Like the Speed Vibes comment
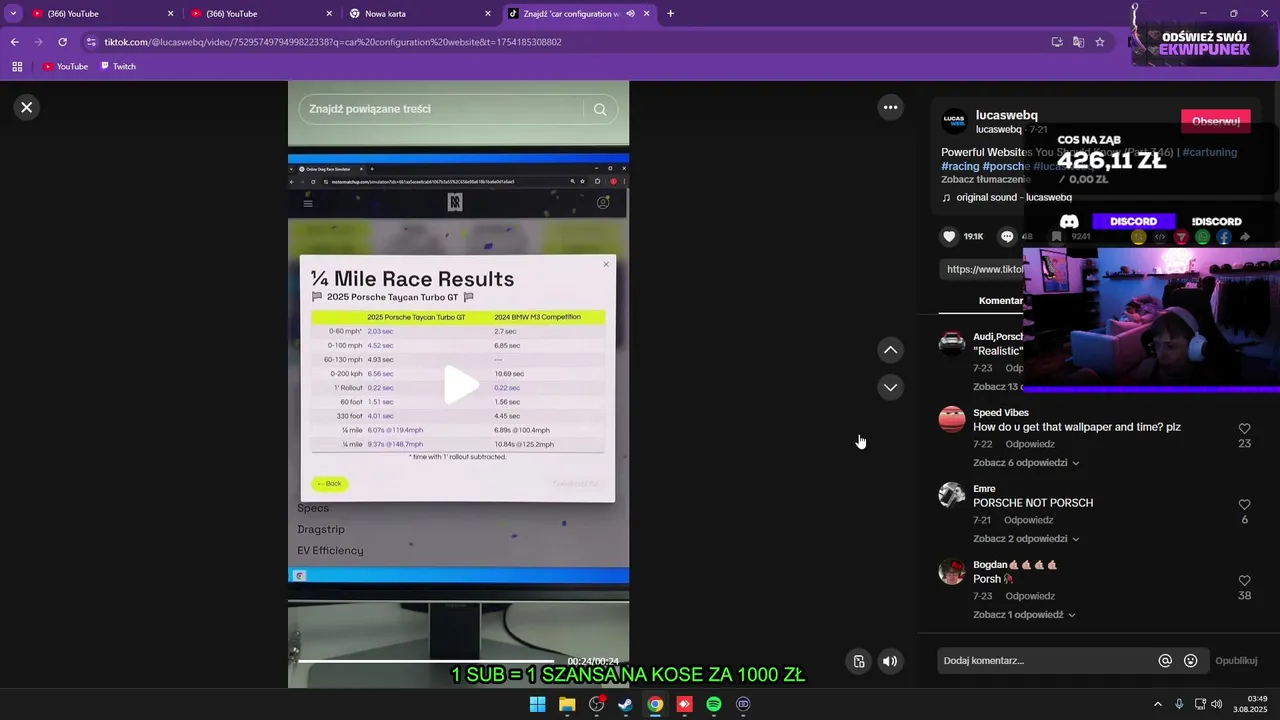 coord(1244,429)
